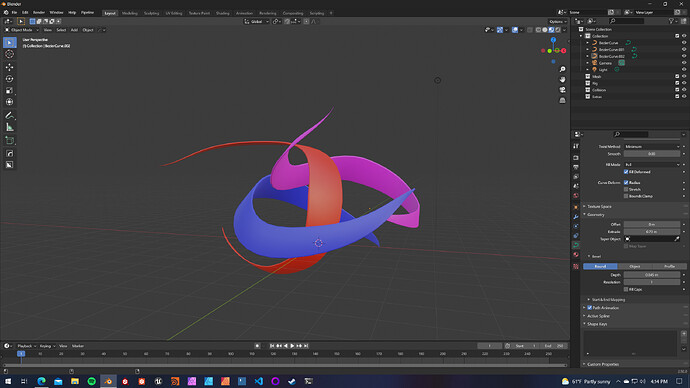Activate the Rotate tool

pos(9,79)
